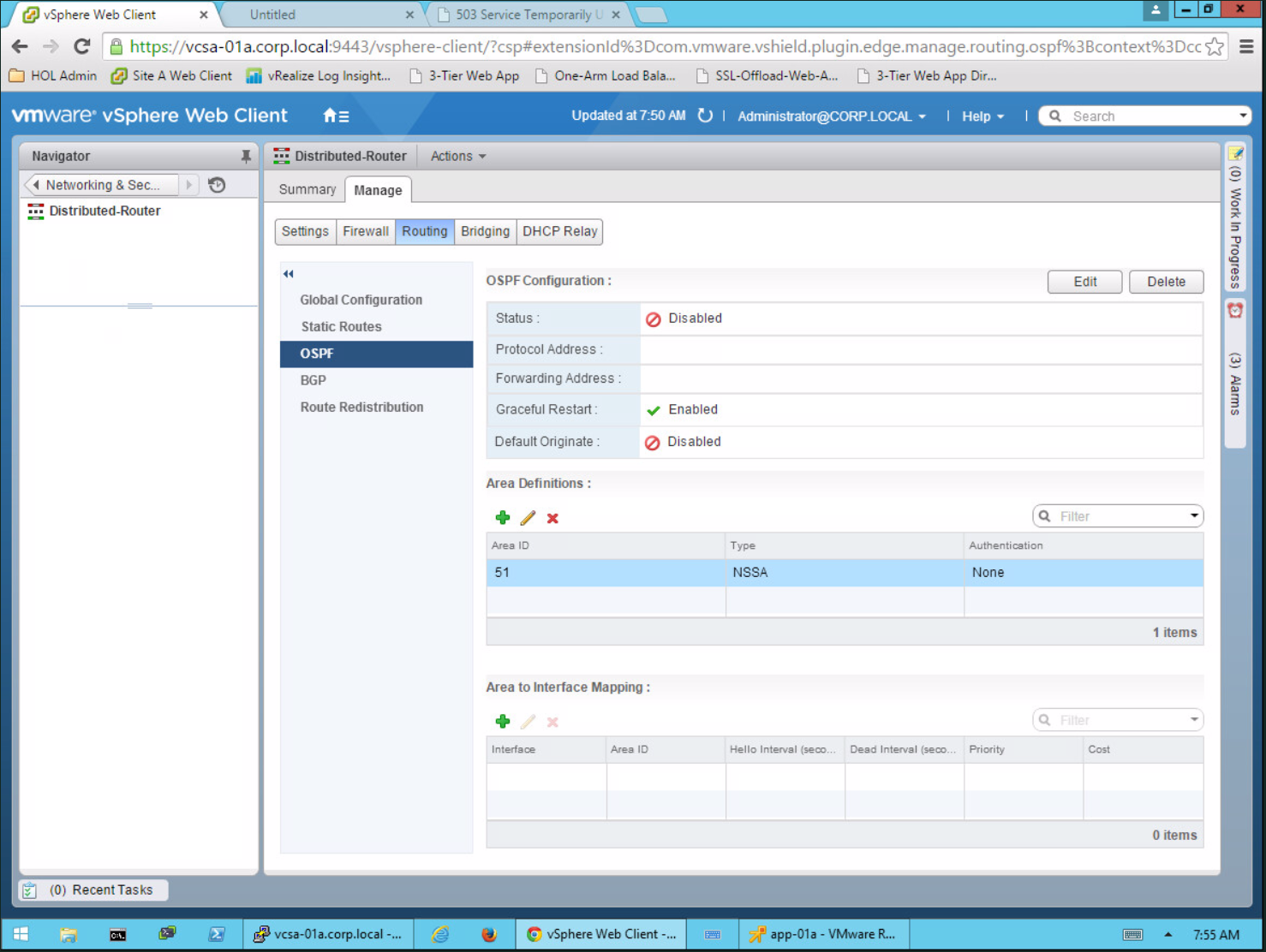Viewport: 1266px width, 952px height.
Task: Sort mapping table by Interface column
Action: [x=546, y=749]
